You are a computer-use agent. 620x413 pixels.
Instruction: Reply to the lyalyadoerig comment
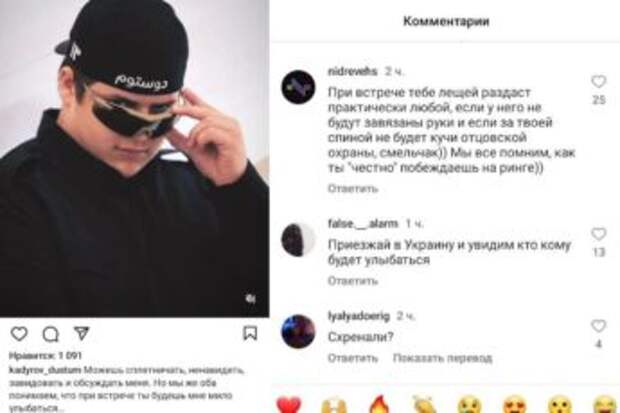(x=353, y=358)
